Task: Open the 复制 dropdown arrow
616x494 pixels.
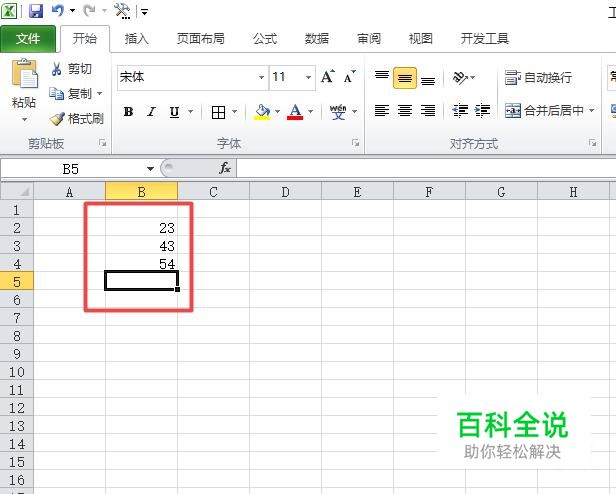Action: point(99,94)
